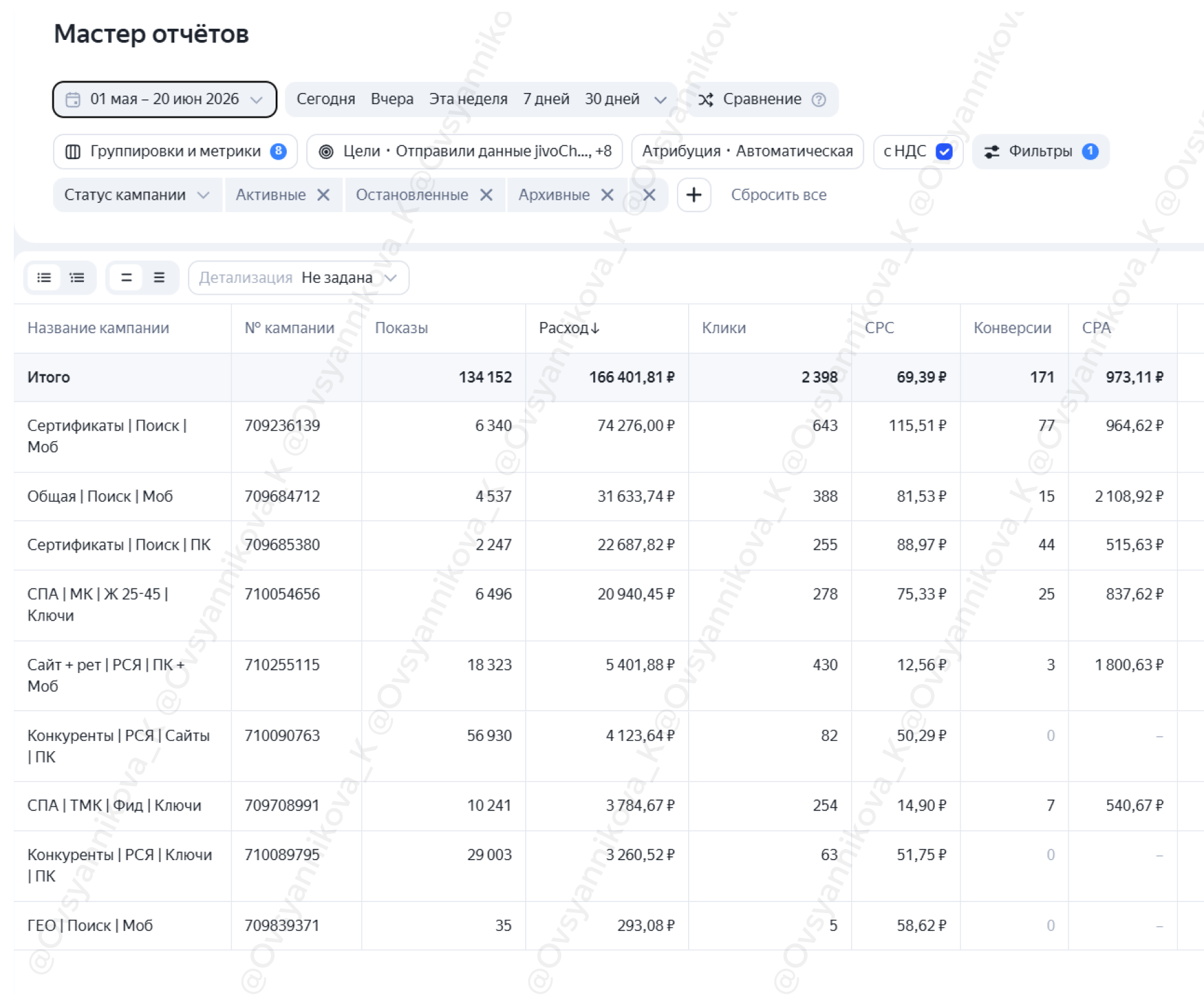Switch to nested list view icon
Viewport: 1204px width, 995px height.
[77, 278]
